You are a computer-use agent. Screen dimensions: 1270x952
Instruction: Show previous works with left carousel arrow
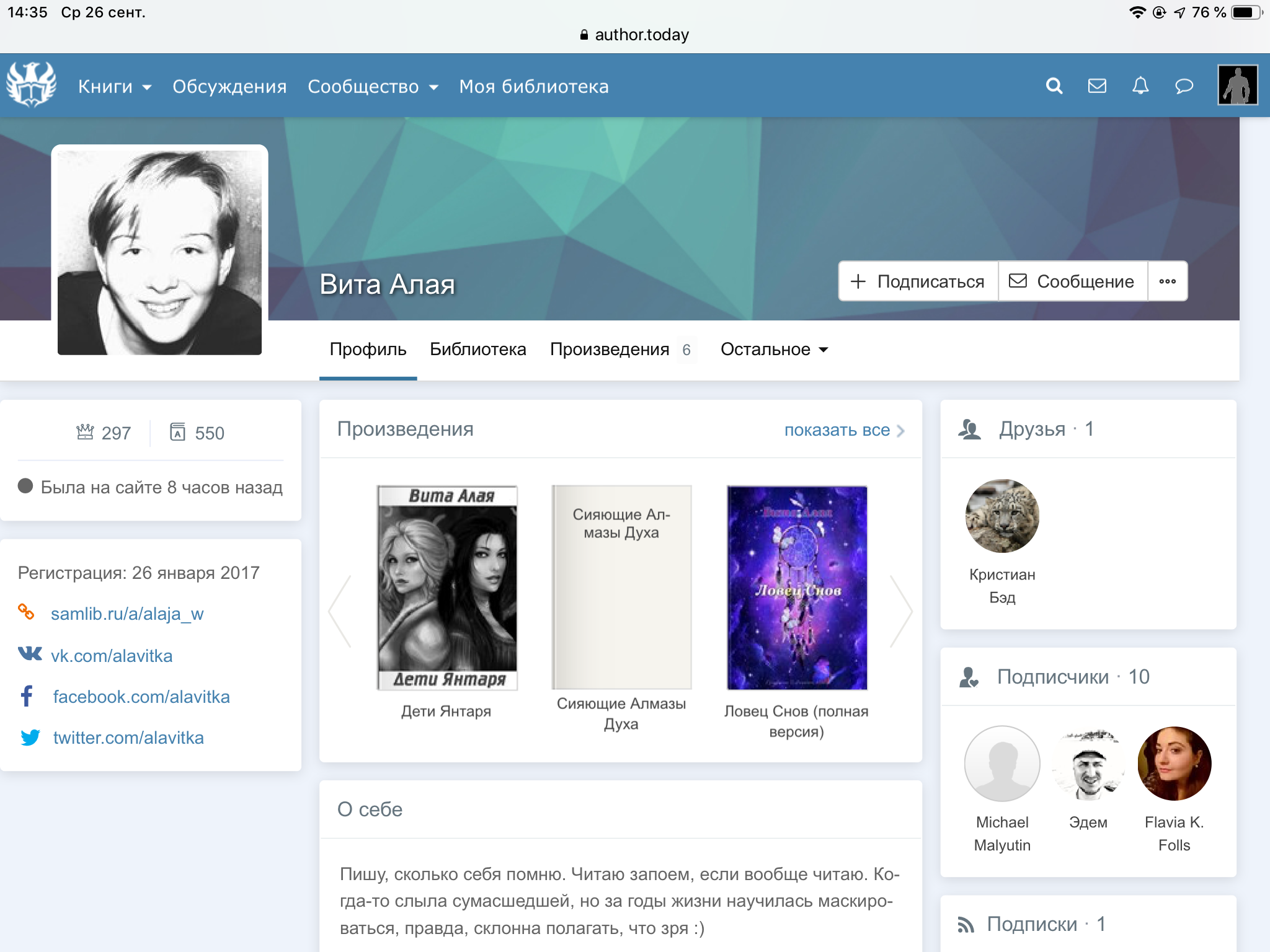coord(340,611)
